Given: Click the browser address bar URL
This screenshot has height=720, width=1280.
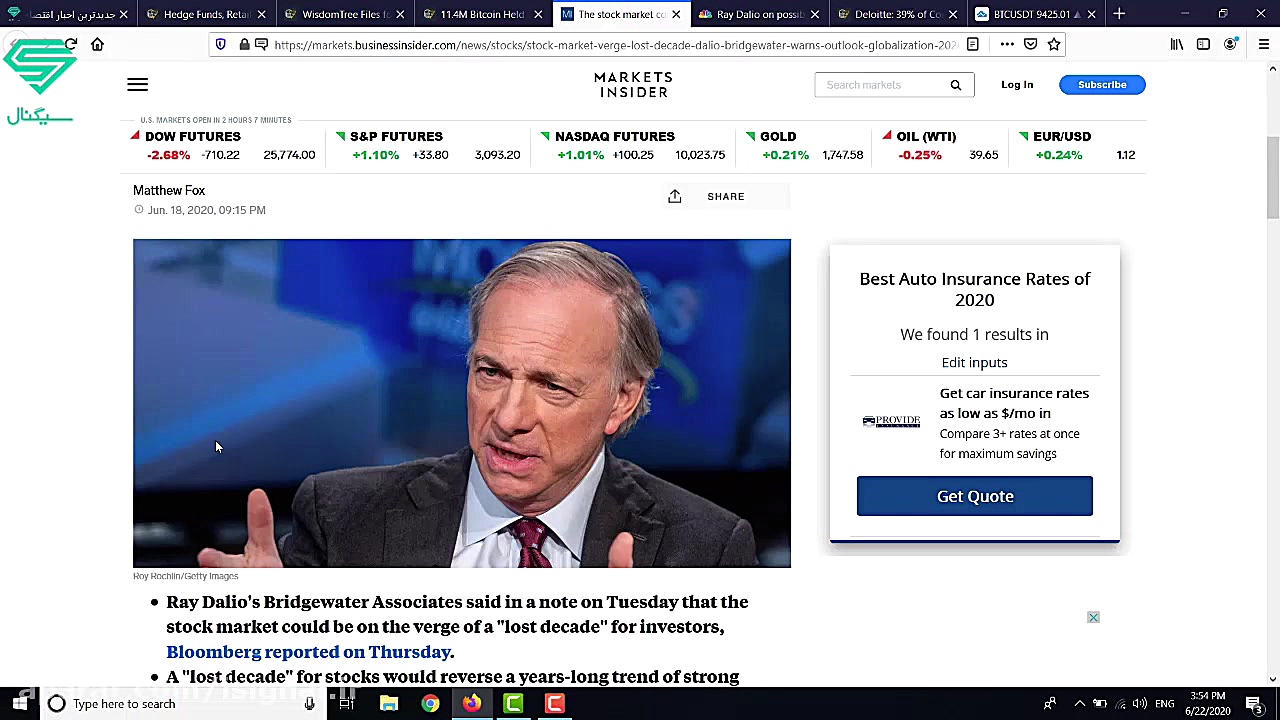Looking at the screenshot, I should [x=615, y=44].
